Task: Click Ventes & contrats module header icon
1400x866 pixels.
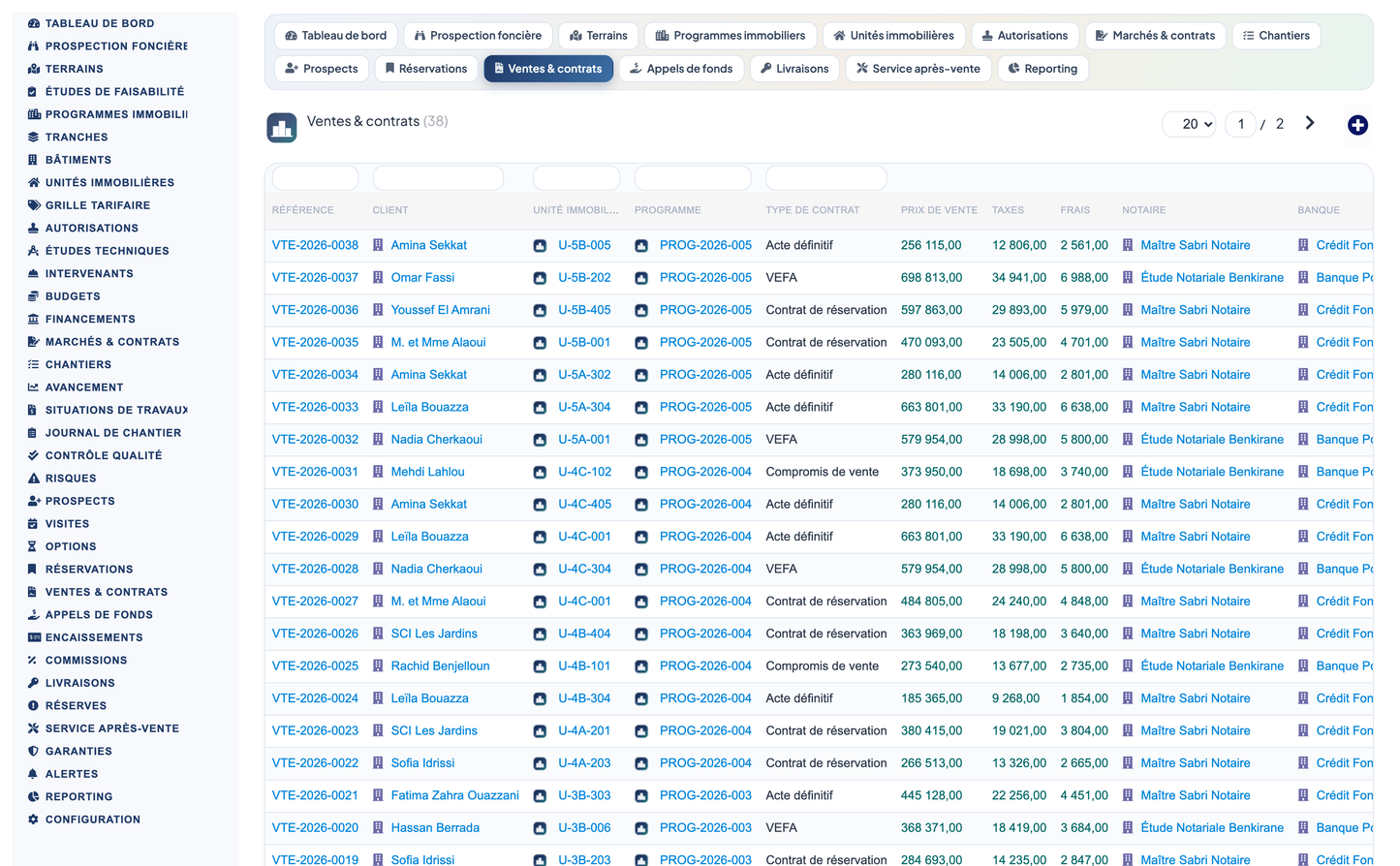Action: pos(282,128)
